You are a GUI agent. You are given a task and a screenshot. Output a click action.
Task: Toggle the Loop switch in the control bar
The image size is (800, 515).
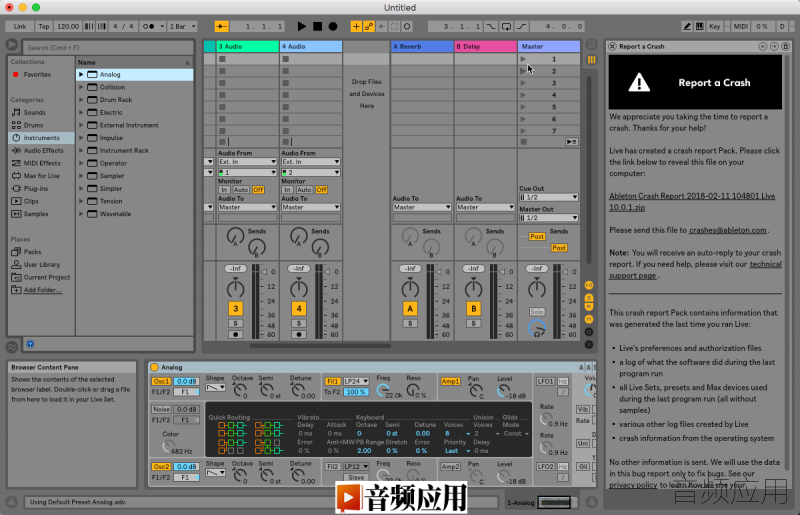click(x=507, y=26)
